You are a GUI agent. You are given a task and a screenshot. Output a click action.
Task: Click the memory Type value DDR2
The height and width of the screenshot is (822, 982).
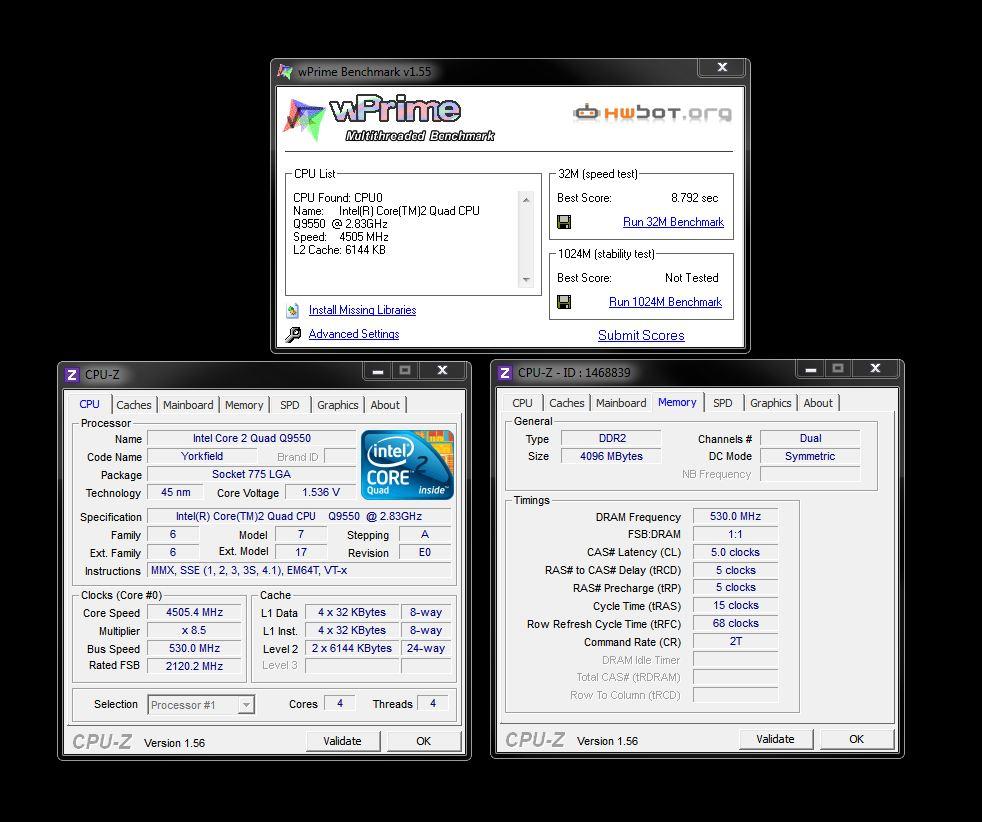point(611,438)
